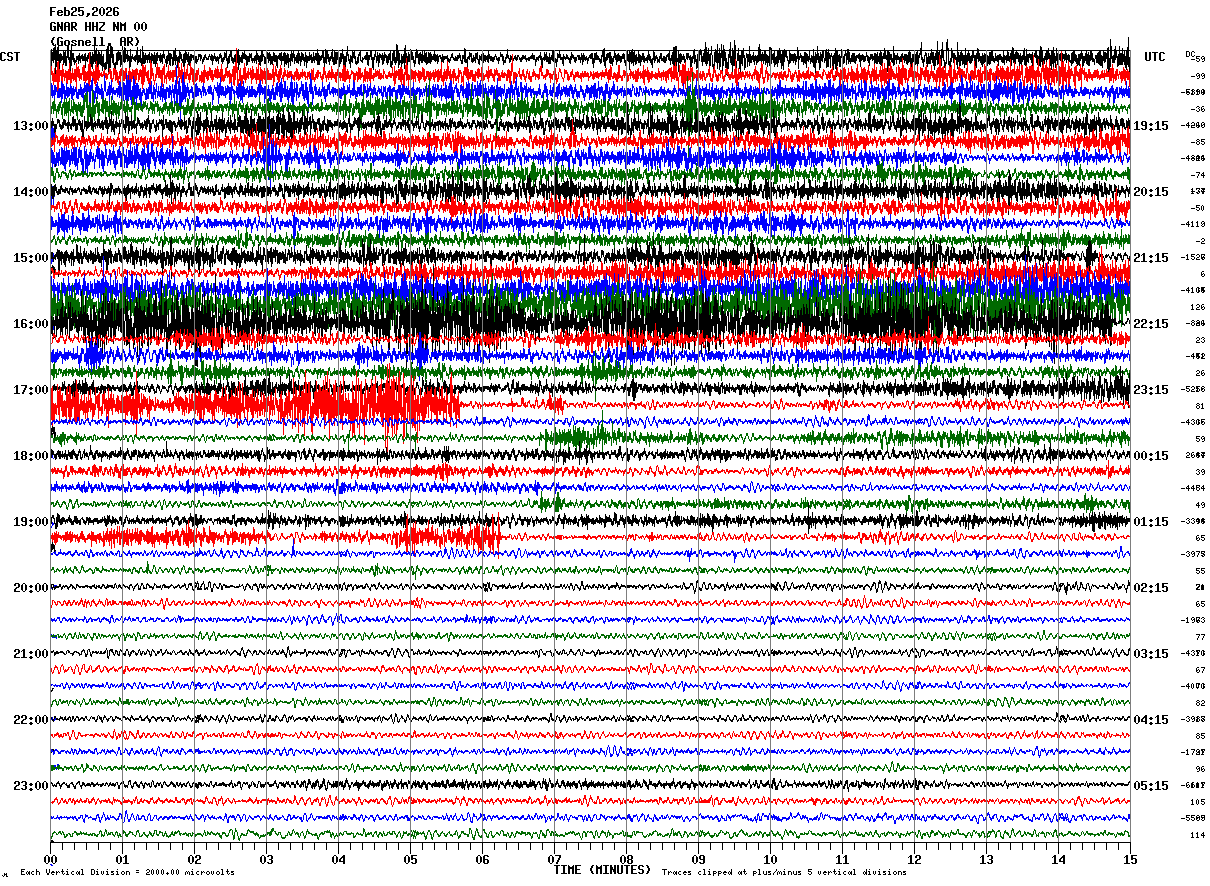
Task: Click the Feb25,2026 date header
Action: point(84,12)
